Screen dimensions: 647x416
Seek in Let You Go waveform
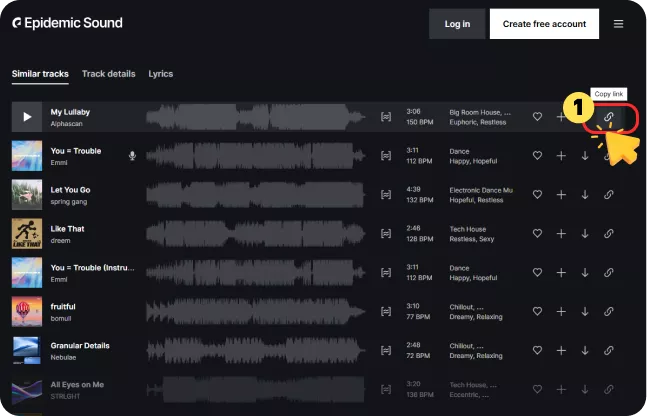255,194
